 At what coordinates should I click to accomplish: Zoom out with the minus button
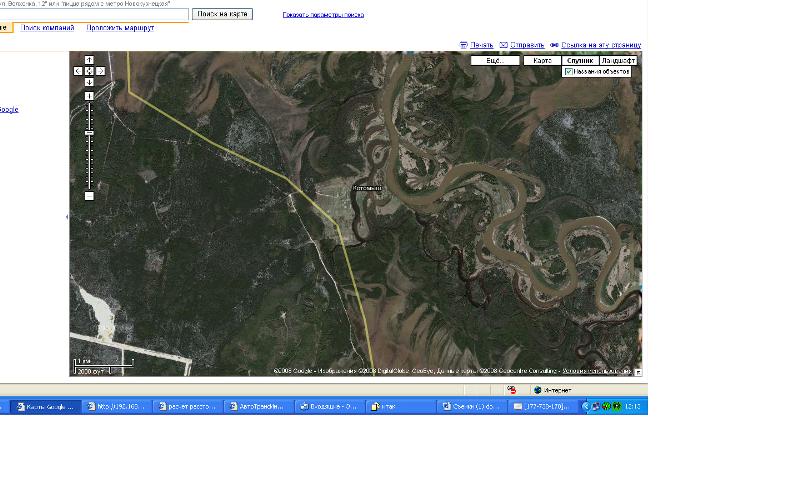coord(89,196)
